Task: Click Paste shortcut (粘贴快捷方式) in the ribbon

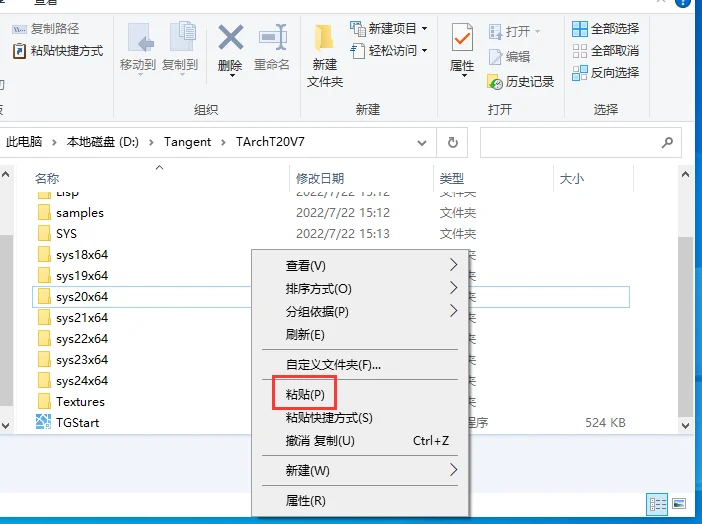Action: 58,51
